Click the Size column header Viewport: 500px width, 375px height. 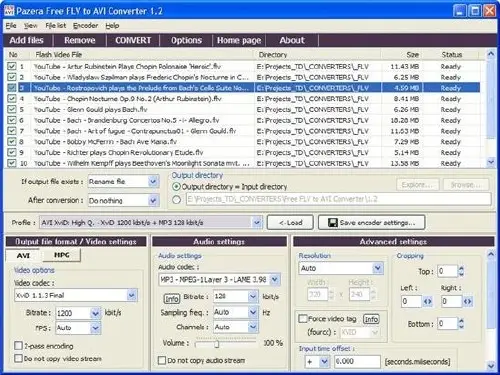(x=413, y=55)
